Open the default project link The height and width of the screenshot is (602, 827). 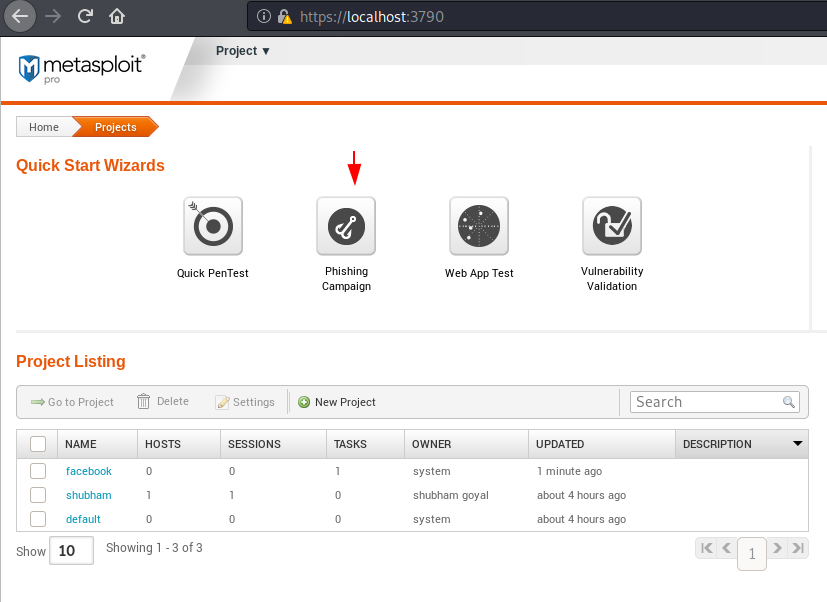[83, 519]
